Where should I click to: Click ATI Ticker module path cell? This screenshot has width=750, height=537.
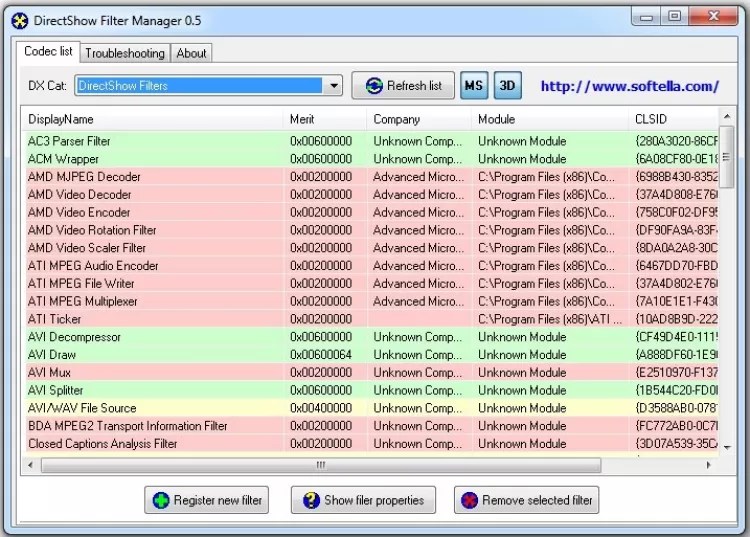point(550,319)
